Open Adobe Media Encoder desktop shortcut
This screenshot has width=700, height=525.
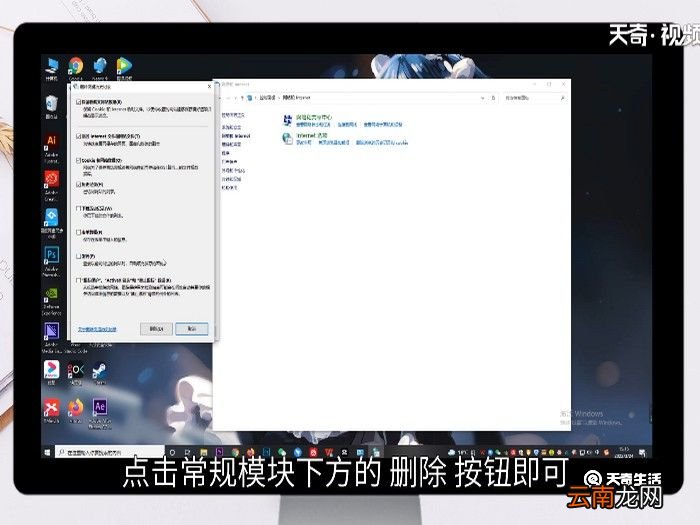click(52, 338)
